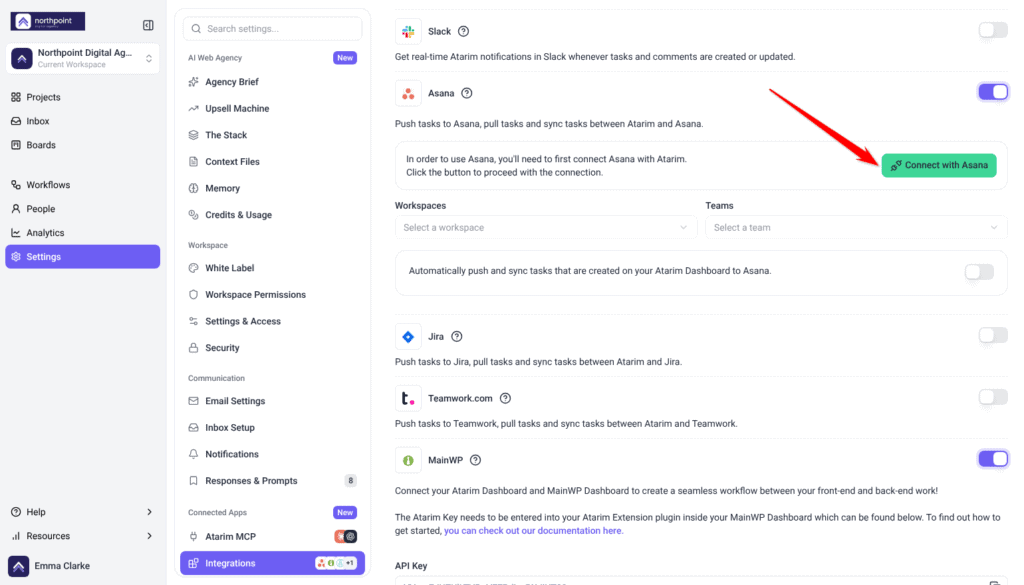Open Inbox Setup settings
The image size is (1024, 585).
(x=272, y=428)
